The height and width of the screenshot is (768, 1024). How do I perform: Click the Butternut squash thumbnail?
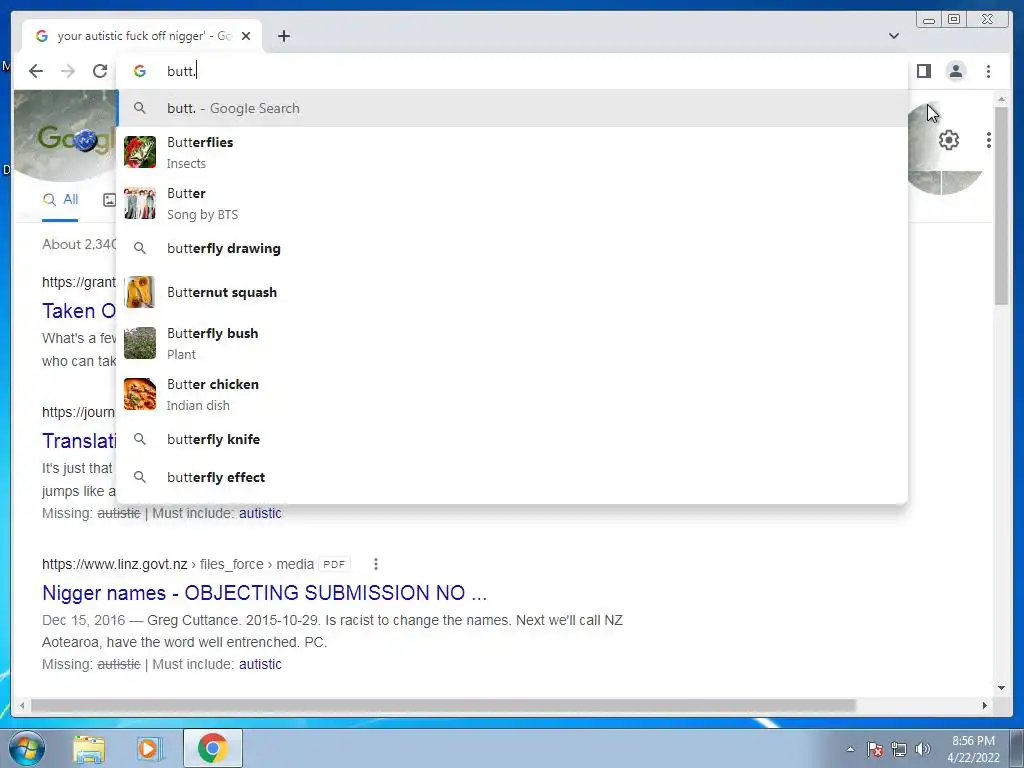tap(140, 292)
